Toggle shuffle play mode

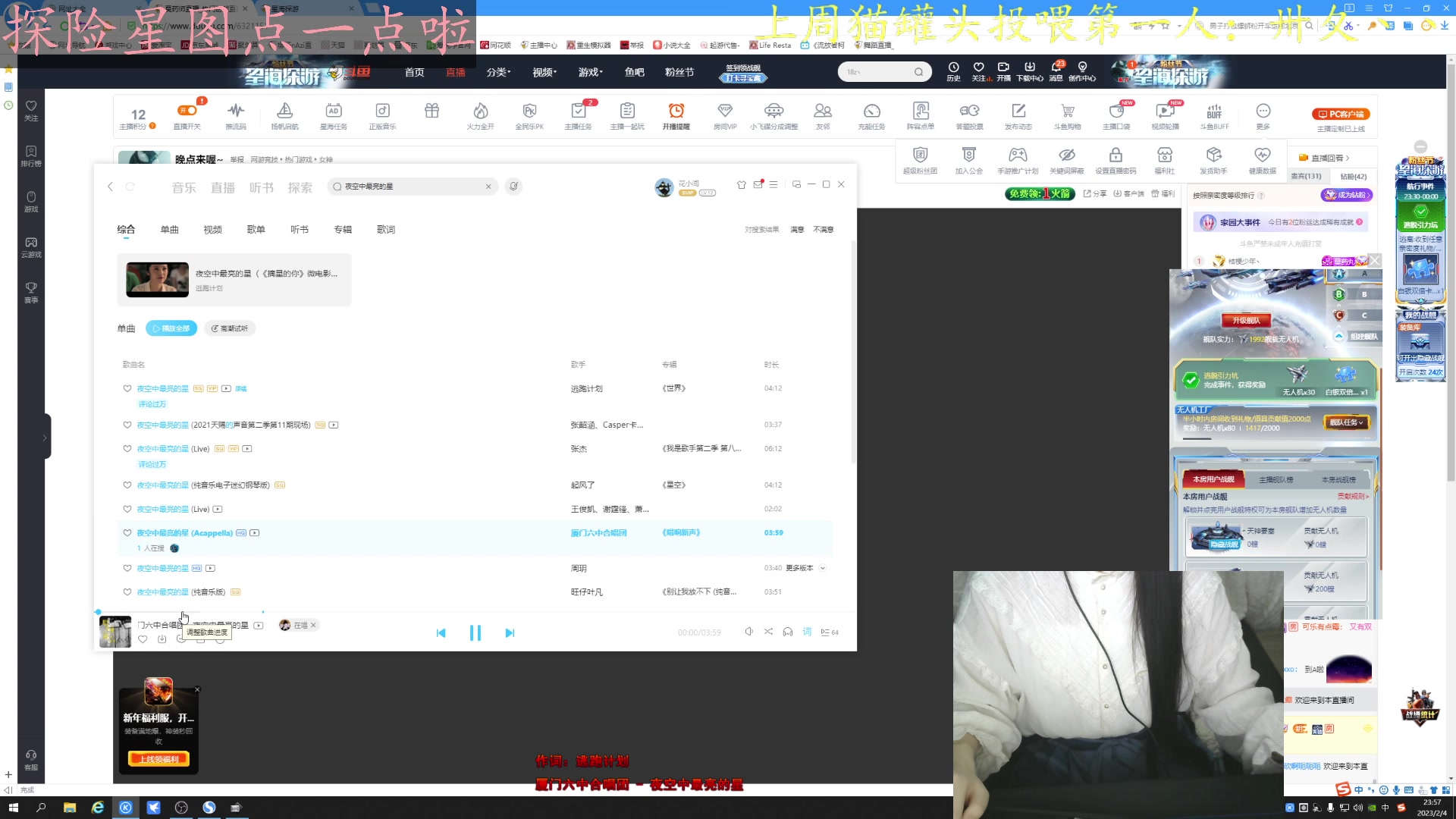(768, 632)
